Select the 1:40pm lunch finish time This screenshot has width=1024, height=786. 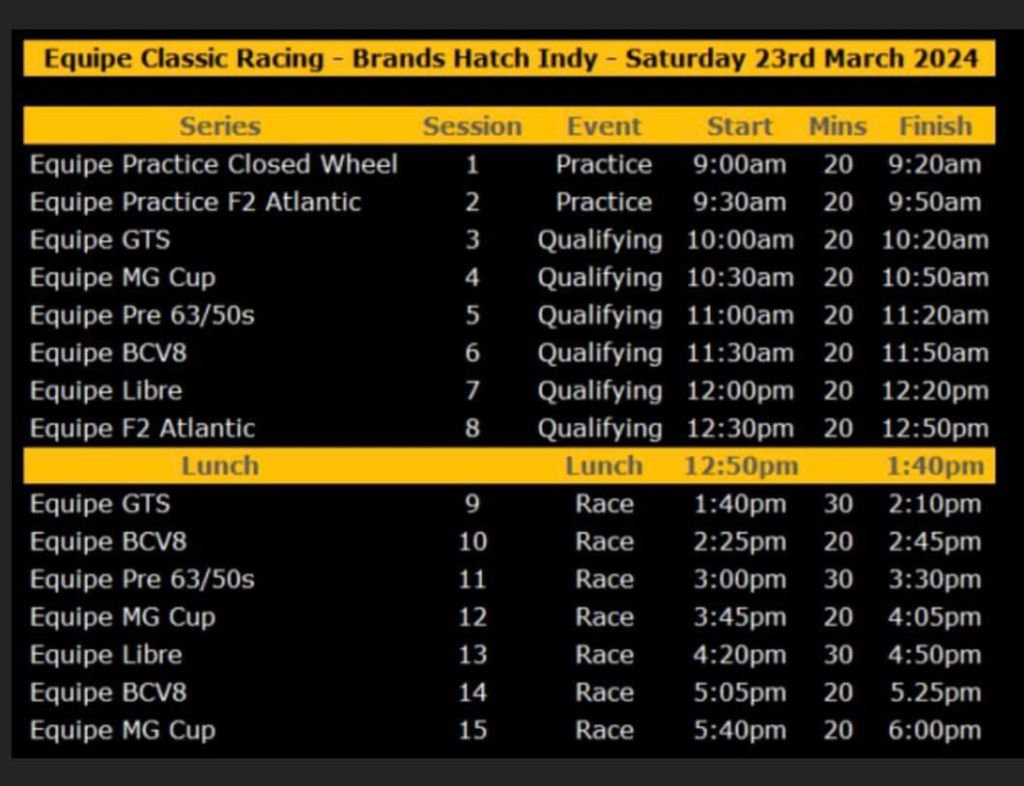(935, 466)
